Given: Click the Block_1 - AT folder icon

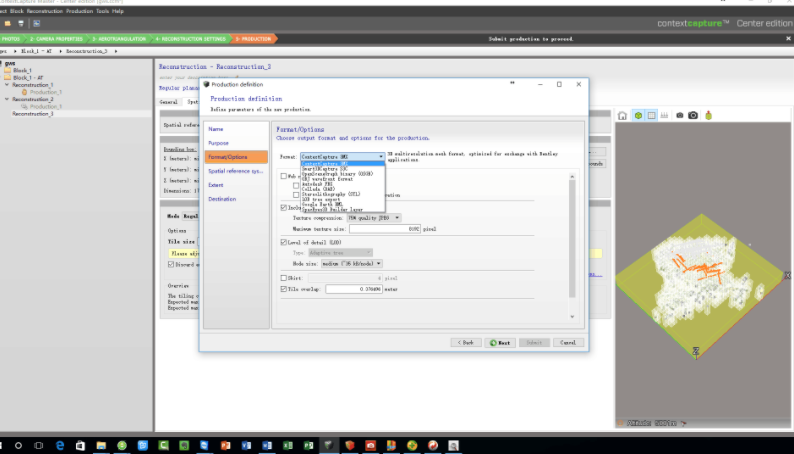Looking at the screenshot, I should 8,77.
